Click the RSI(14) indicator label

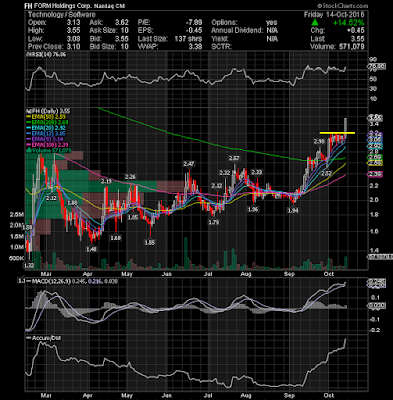47,54
